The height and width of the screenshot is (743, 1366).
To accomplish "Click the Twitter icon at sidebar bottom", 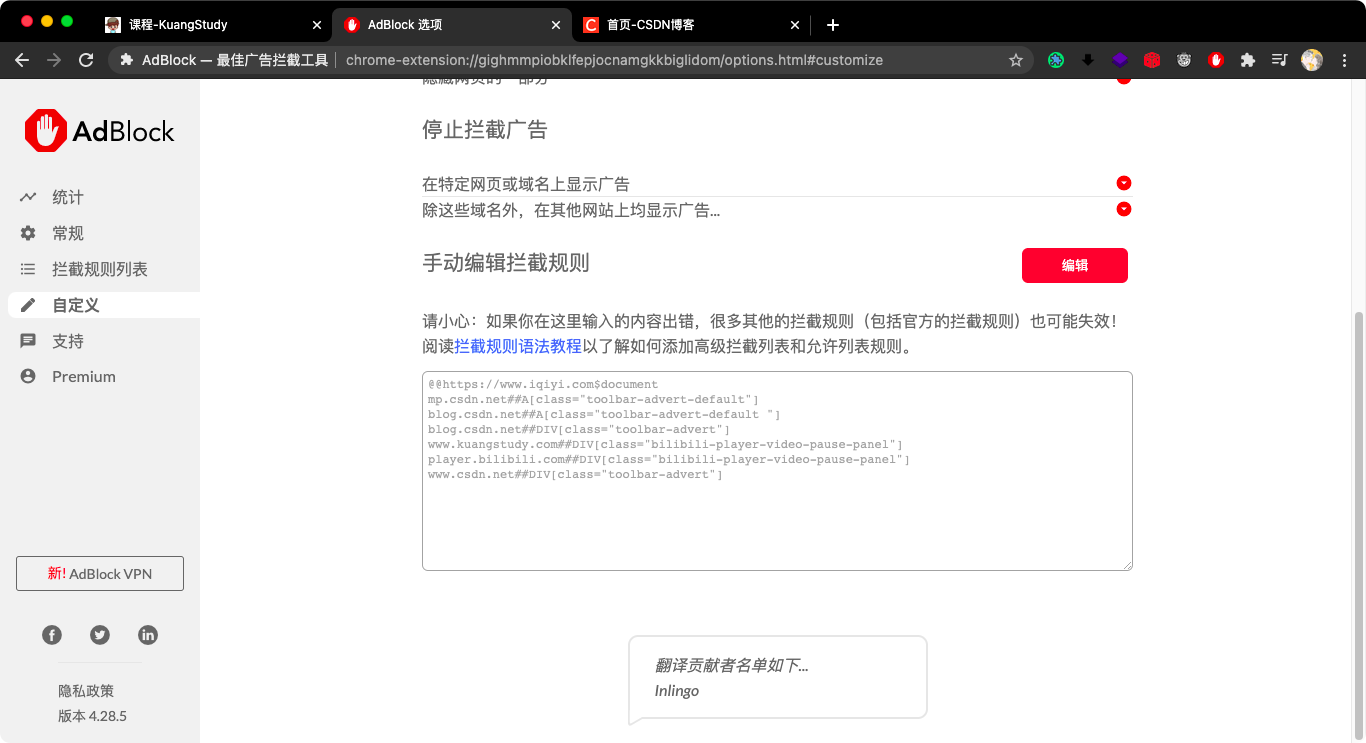I will (99, 635).
